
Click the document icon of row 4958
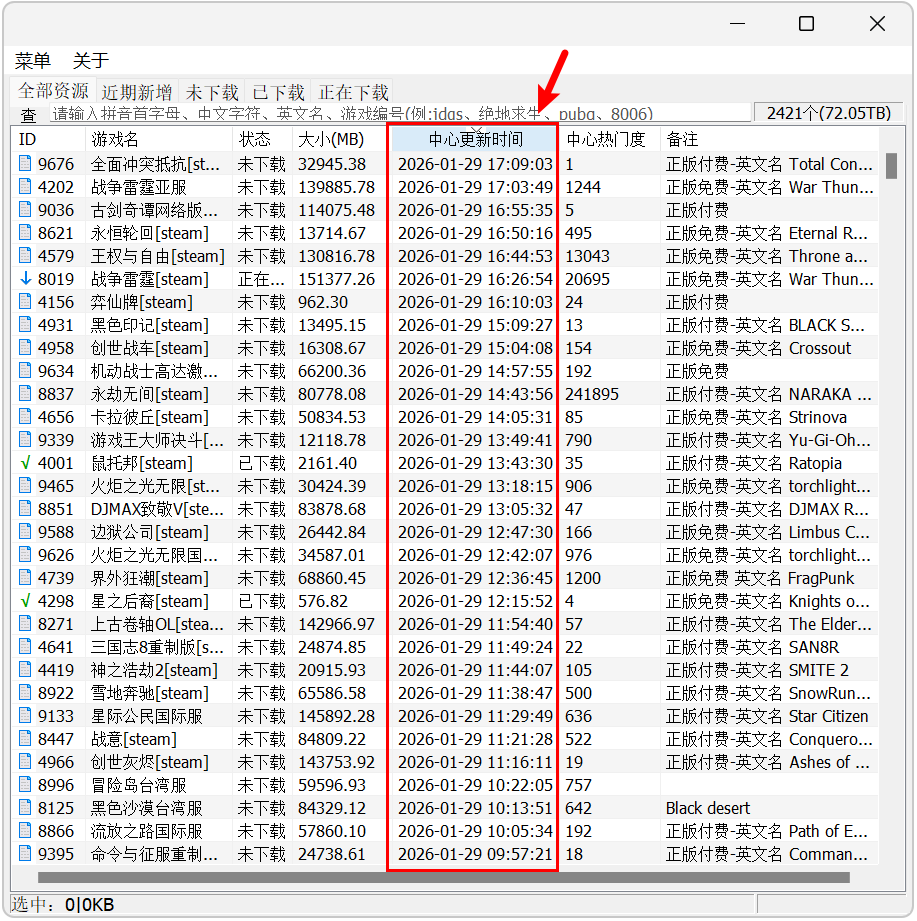tap(25, 347)
